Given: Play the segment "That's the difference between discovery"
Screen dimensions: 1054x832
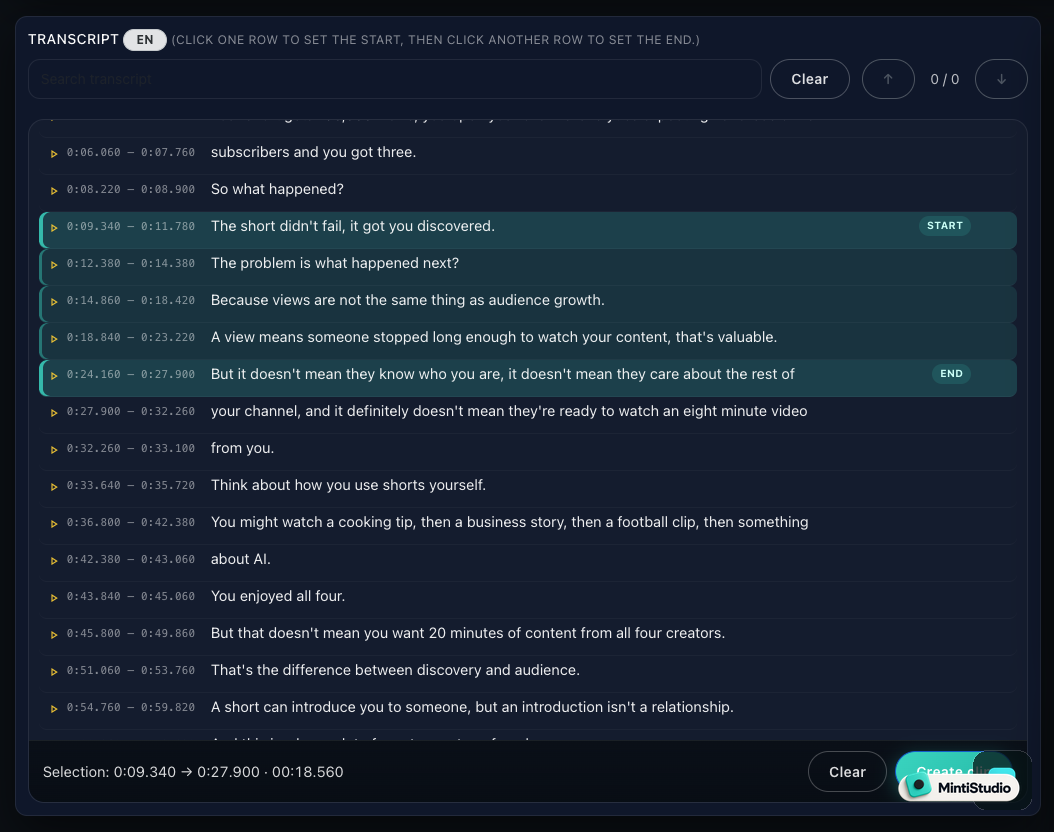Looking at the screenshot, I should 54,671.
